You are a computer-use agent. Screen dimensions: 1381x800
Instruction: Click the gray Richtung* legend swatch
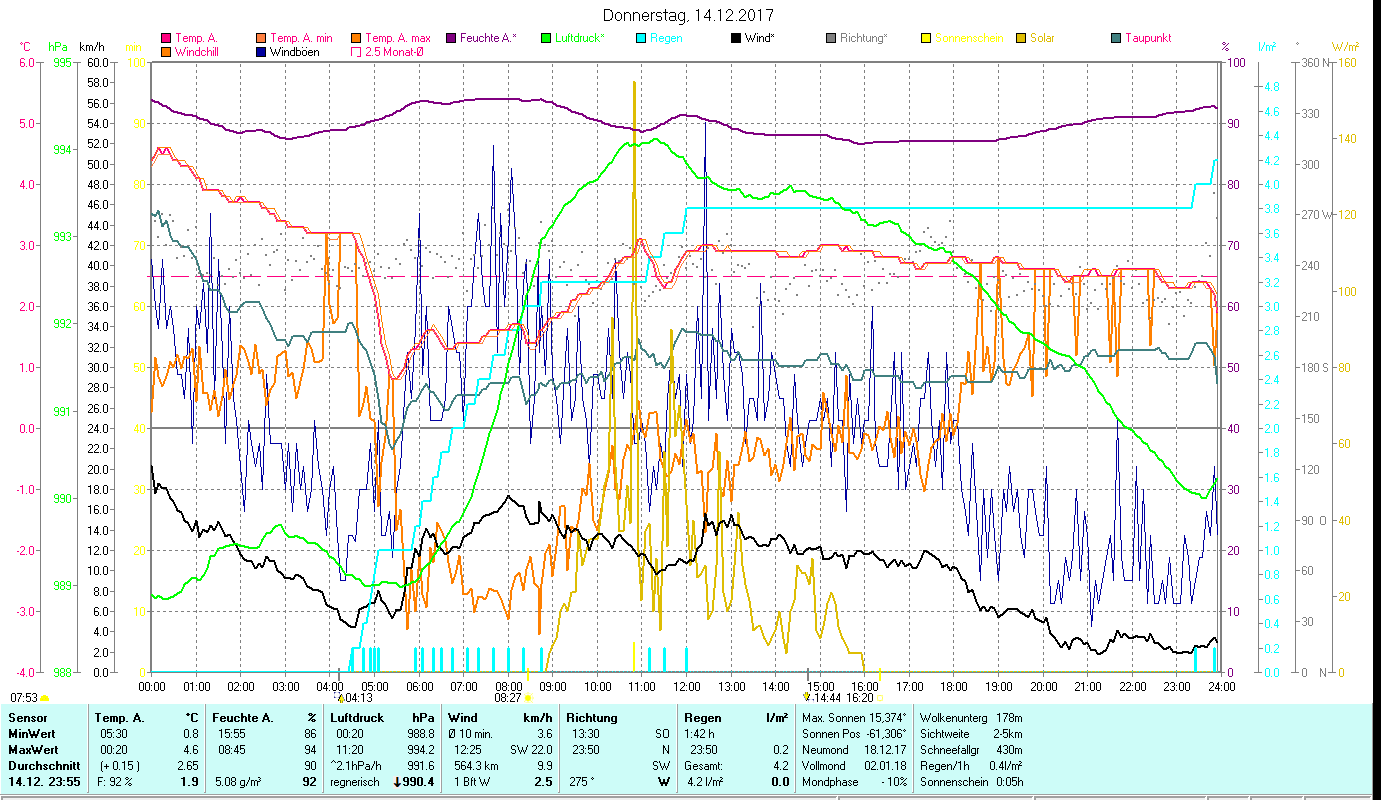coord(831,38)
